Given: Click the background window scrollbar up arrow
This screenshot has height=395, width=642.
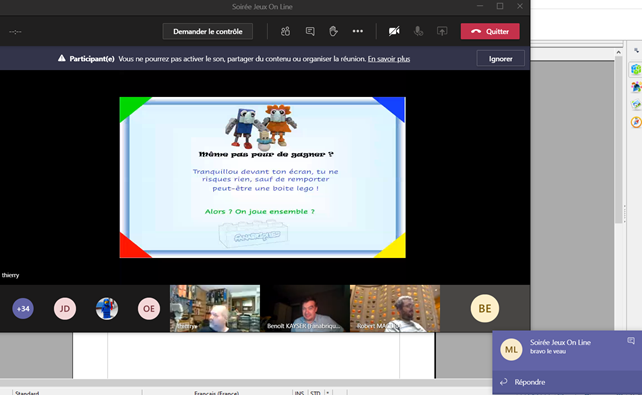Looking at the screenshot, I should pyautogui.click(x=619, y=52).
